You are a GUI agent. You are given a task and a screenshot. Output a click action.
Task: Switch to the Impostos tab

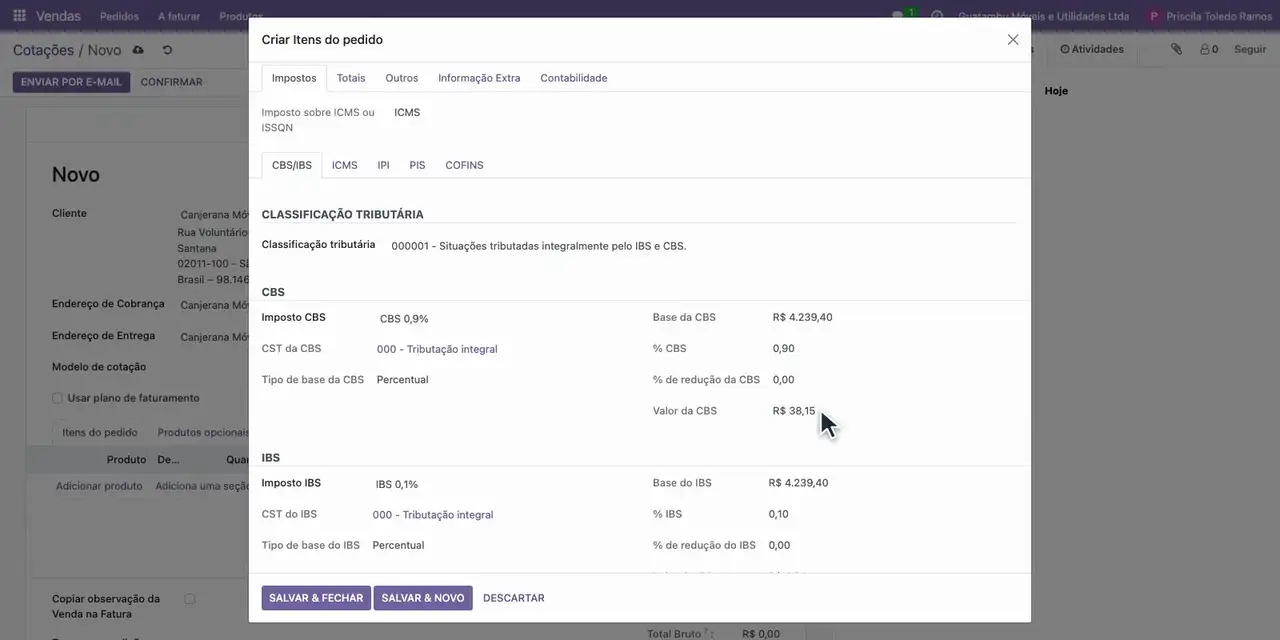[x=294, y=78]
